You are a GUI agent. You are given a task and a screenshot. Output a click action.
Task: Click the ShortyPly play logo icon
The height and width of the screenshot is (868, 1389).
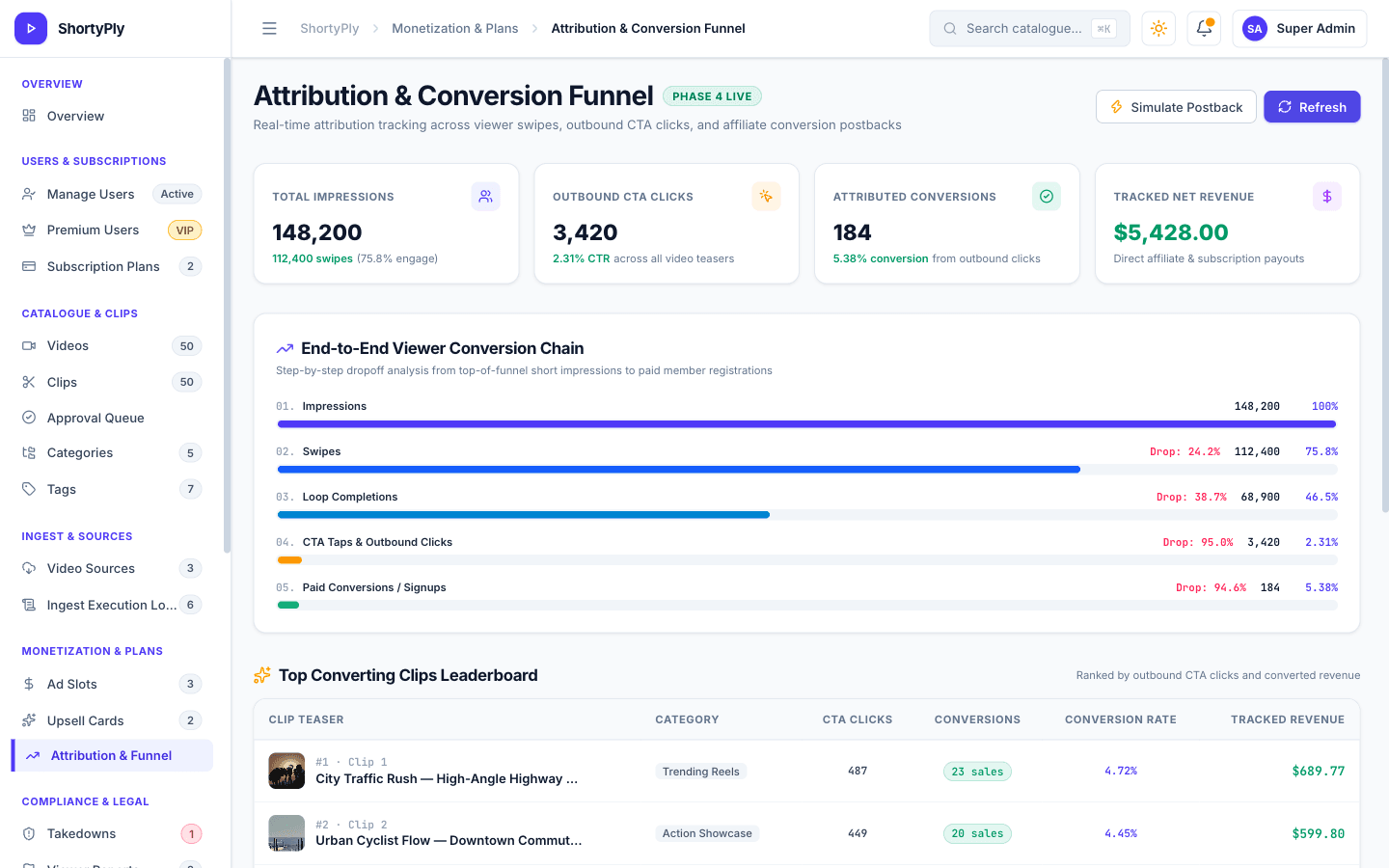point(31,29)
